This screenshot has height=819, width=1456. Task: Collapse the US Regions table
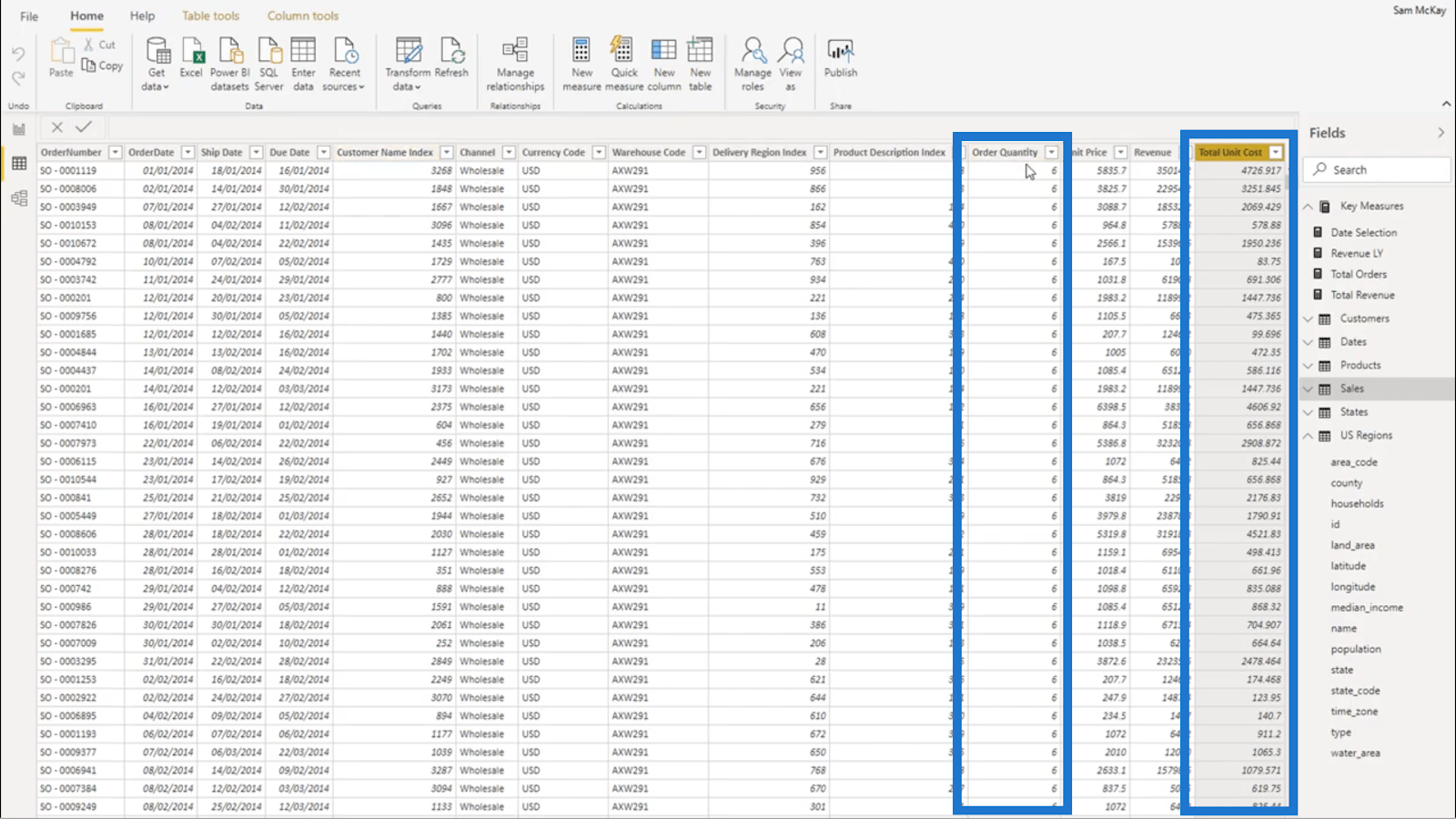pyautogui.click(x=1309, y=436)
